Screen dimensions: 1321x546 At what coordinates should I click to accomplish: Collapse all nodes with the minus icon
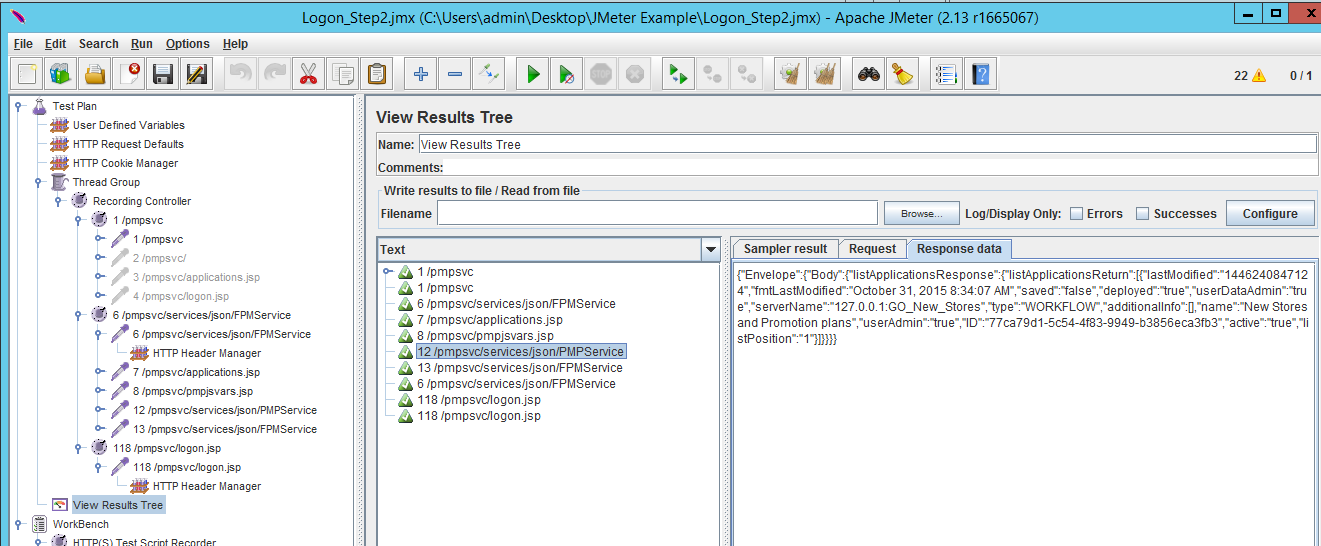[x=455, y=73]
